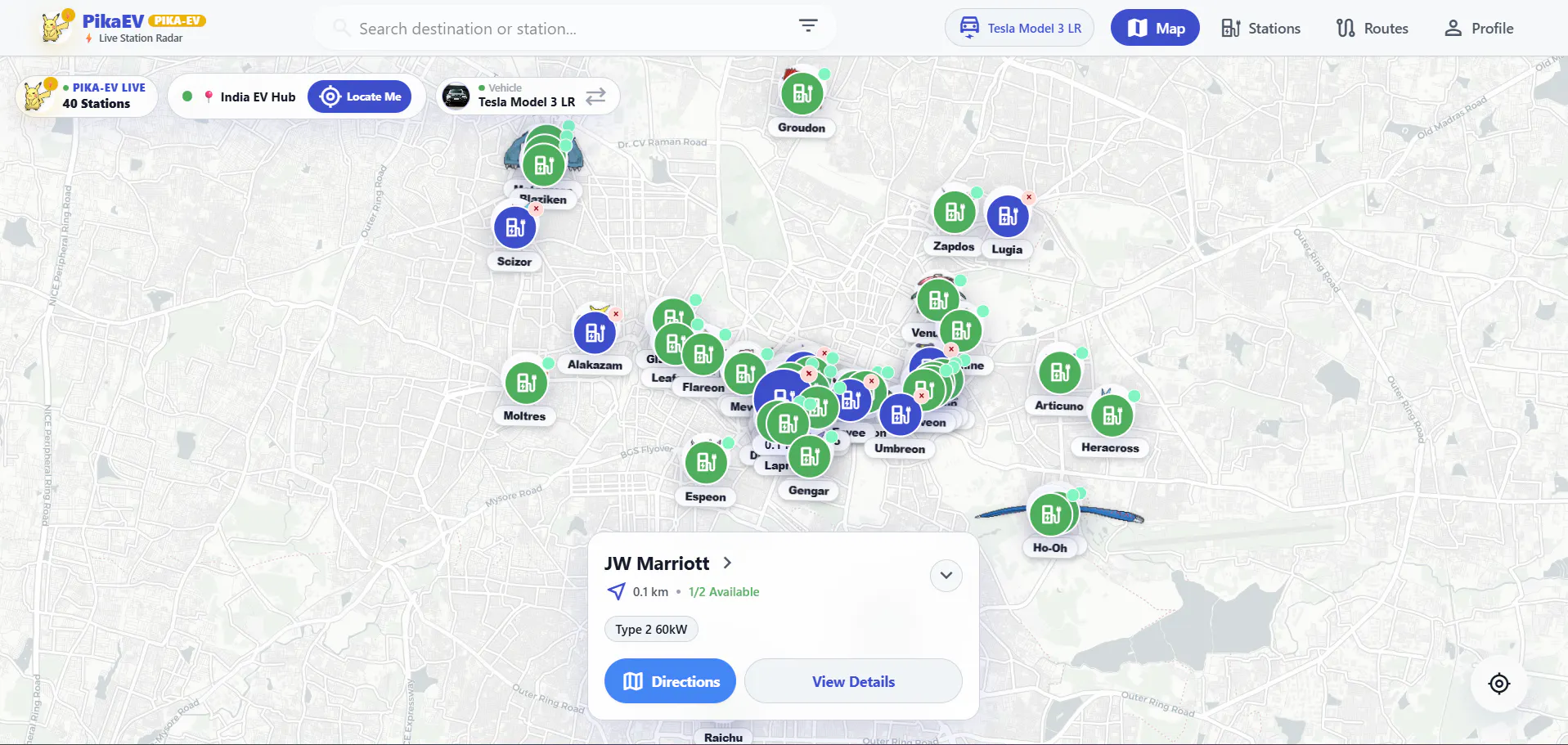
Task: Switch to the Stations tab
Action: (1260, 28)
